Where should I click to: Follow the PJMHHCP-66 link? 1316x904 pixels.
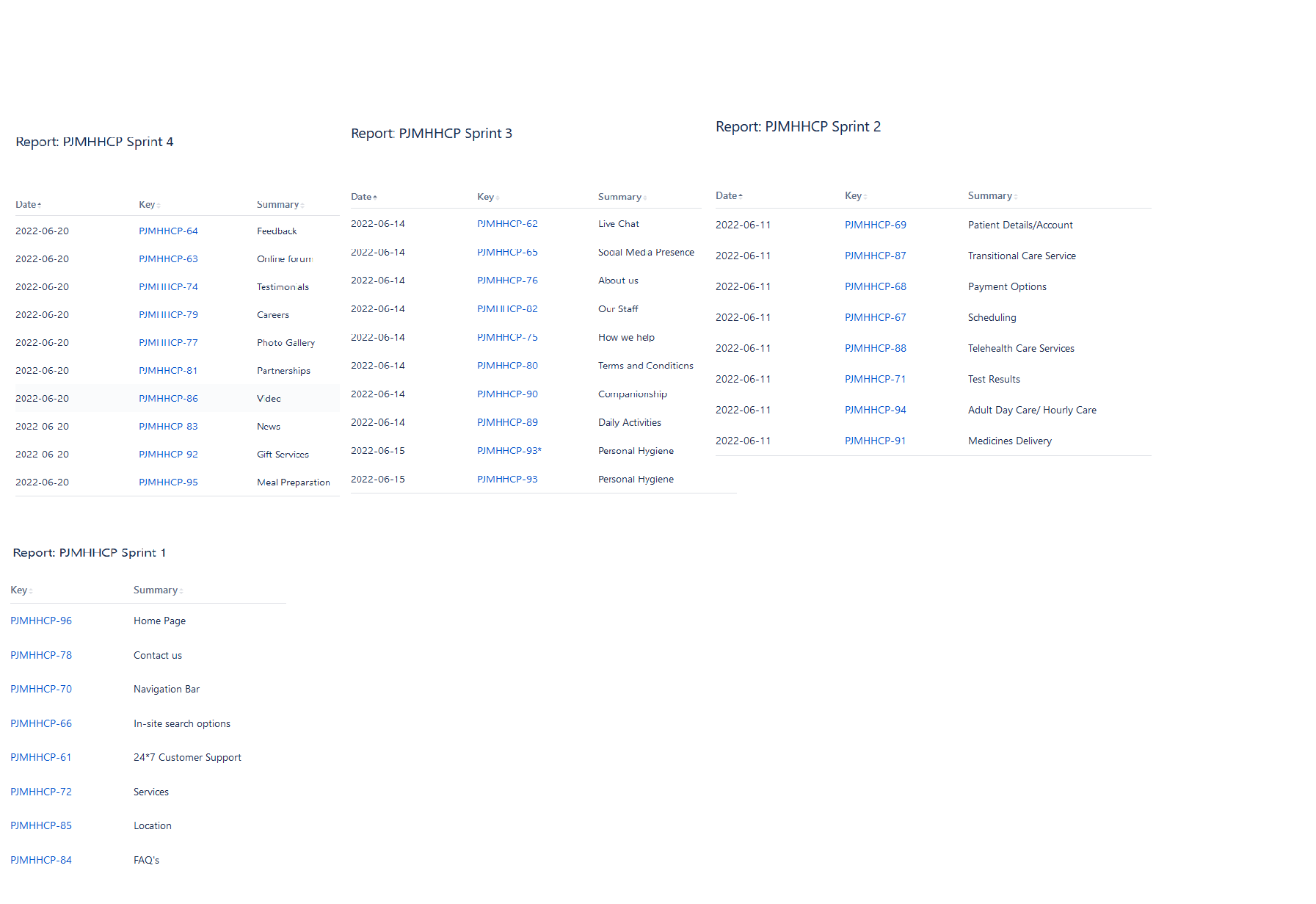(x=41, y=724)
